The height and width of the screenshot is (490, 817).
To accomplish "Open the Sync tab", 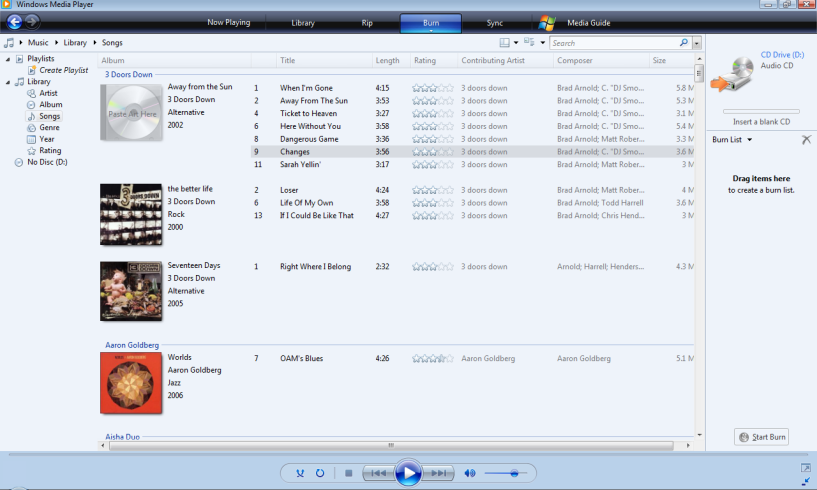I will click(494, 23).
